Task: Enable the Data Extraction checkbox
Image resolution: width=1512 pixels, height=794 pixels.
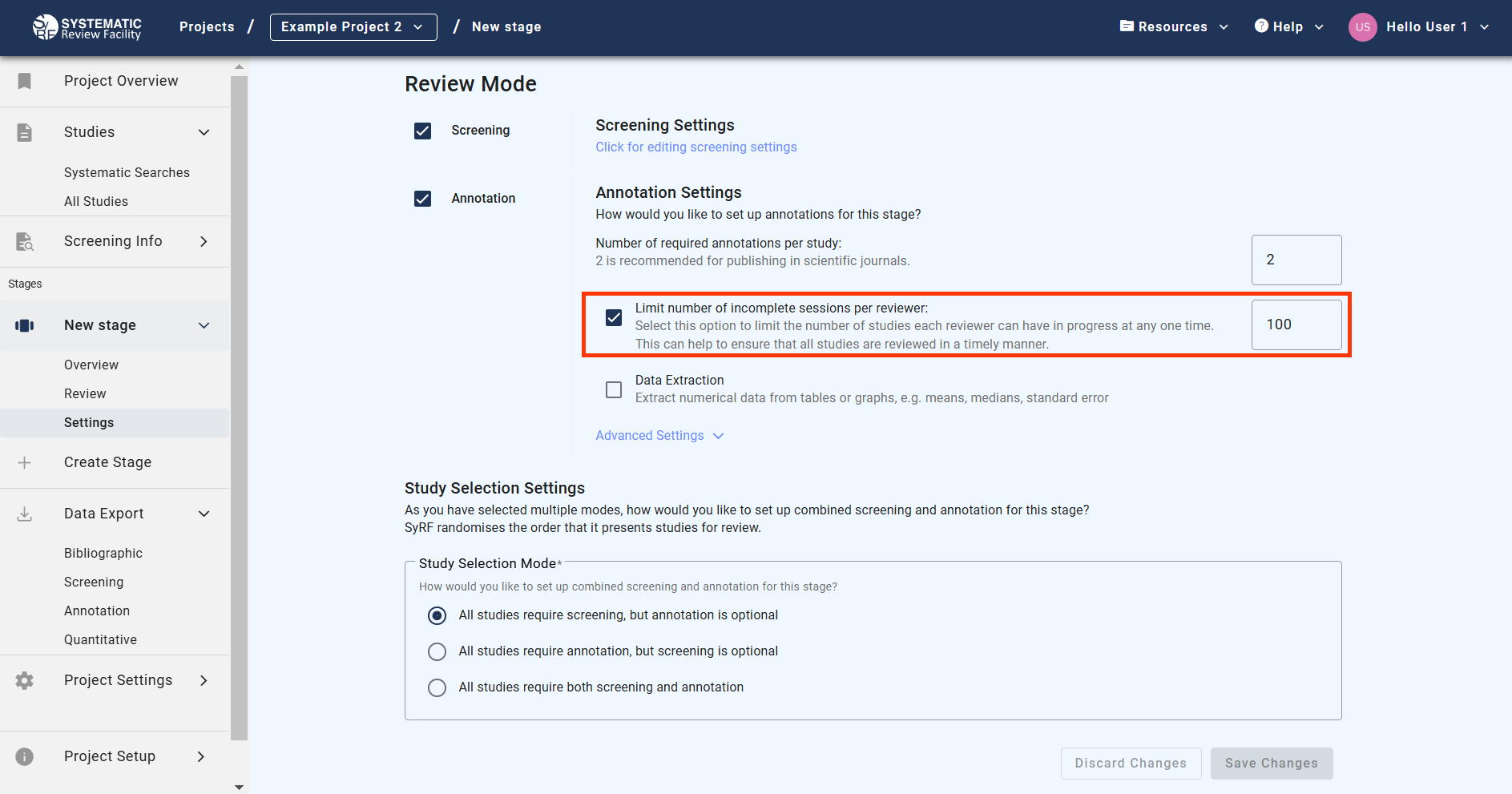Action: click(x=614, y=389)
